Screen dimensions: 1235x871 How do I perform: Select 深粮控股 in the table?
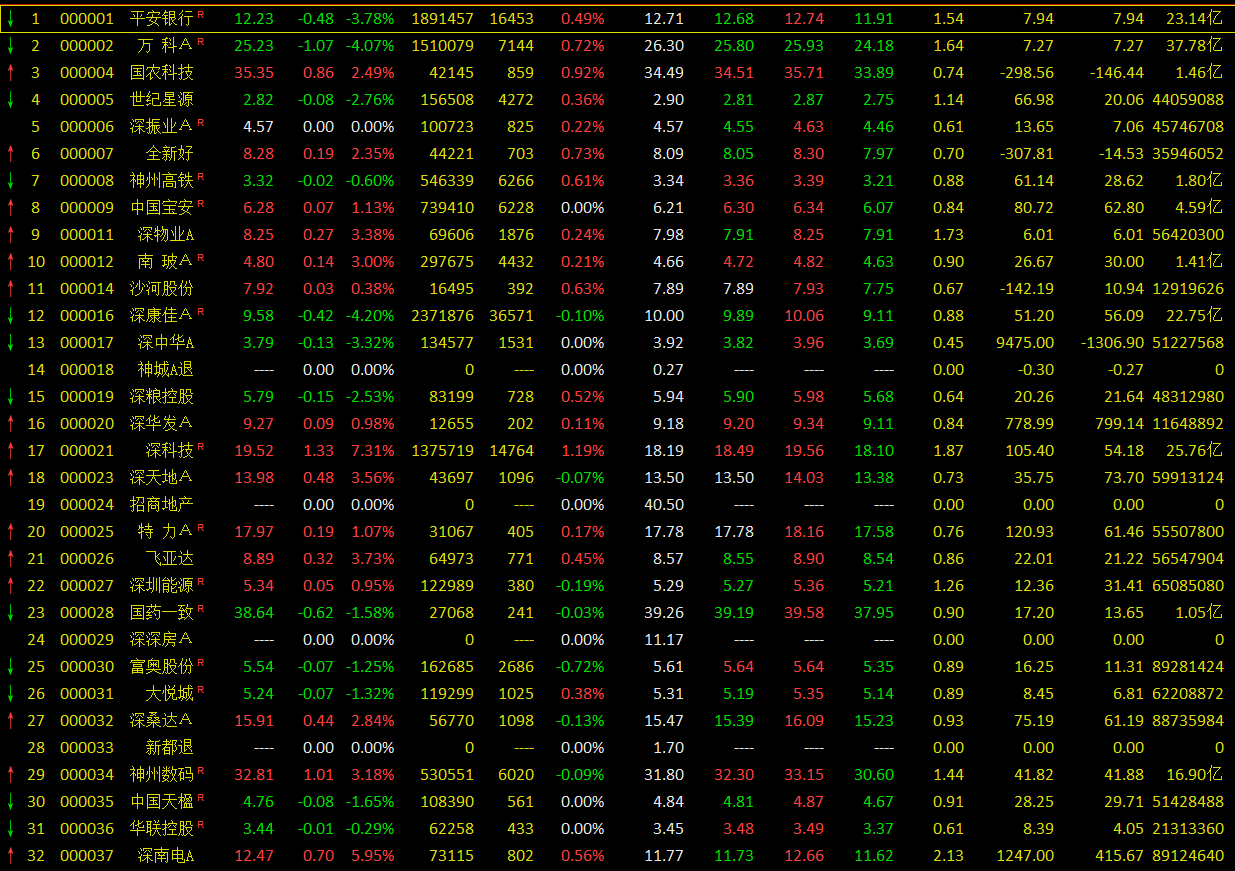tap(162, 396)
